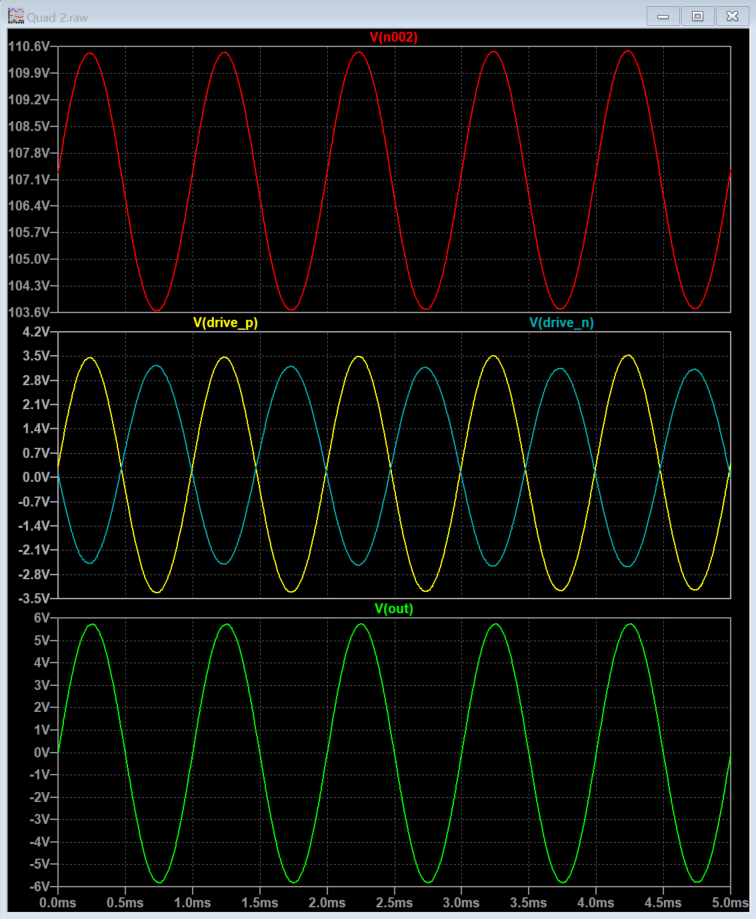Click the -3.5V axis label

click(x=33, y=599)
